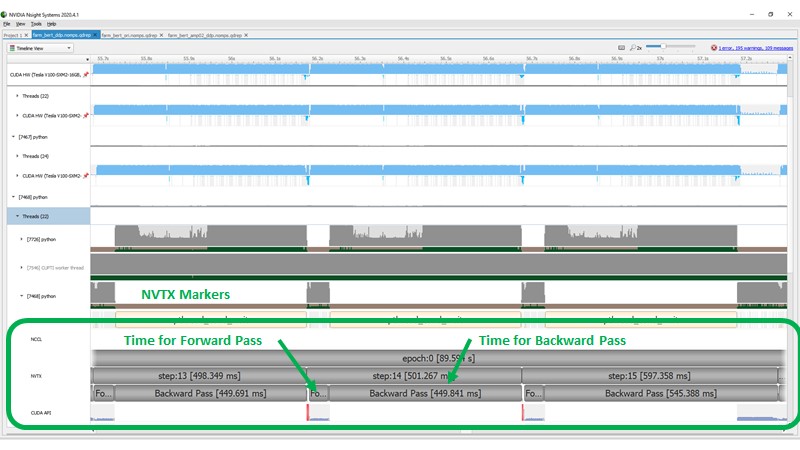Click the 56s mark on time ruler
This screenshot has height=450, width=800.
(232, 59)
